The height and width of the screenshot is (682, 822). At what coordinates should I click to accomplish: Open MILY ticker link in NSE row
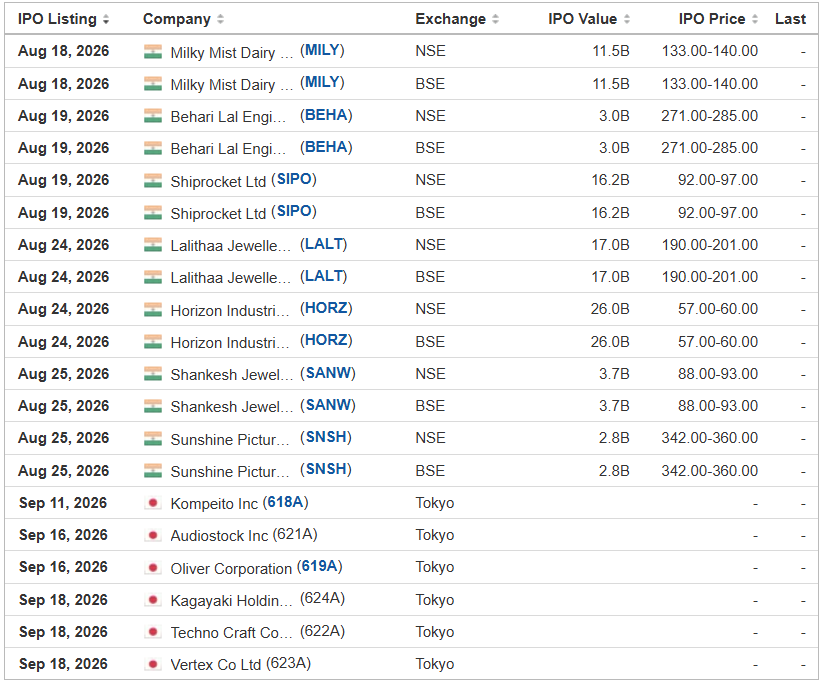[x=322, y=50]
